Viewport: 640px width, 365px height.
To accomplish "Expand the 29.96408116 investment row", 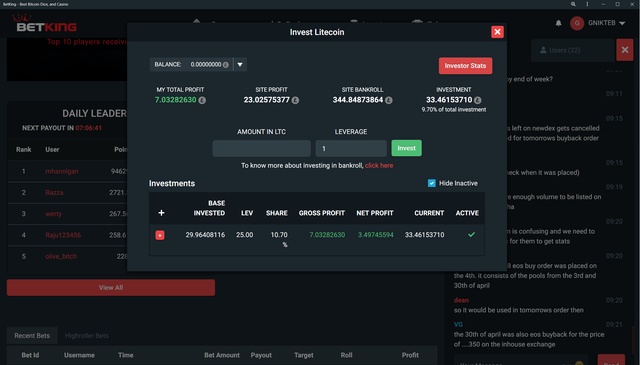I will point(160,235).
